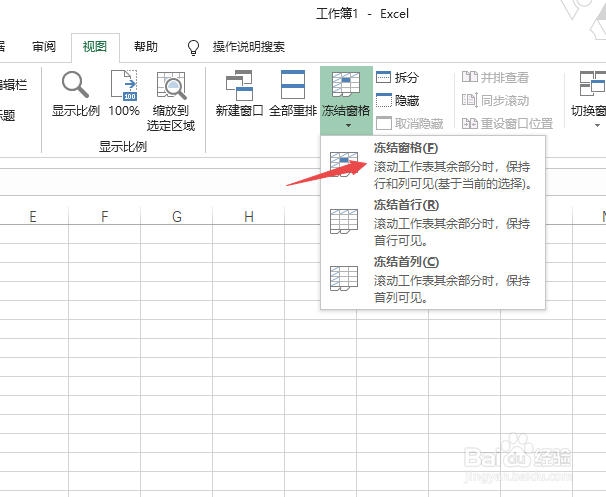Select column E header
The image size is (606, 497).
[33, 216]
